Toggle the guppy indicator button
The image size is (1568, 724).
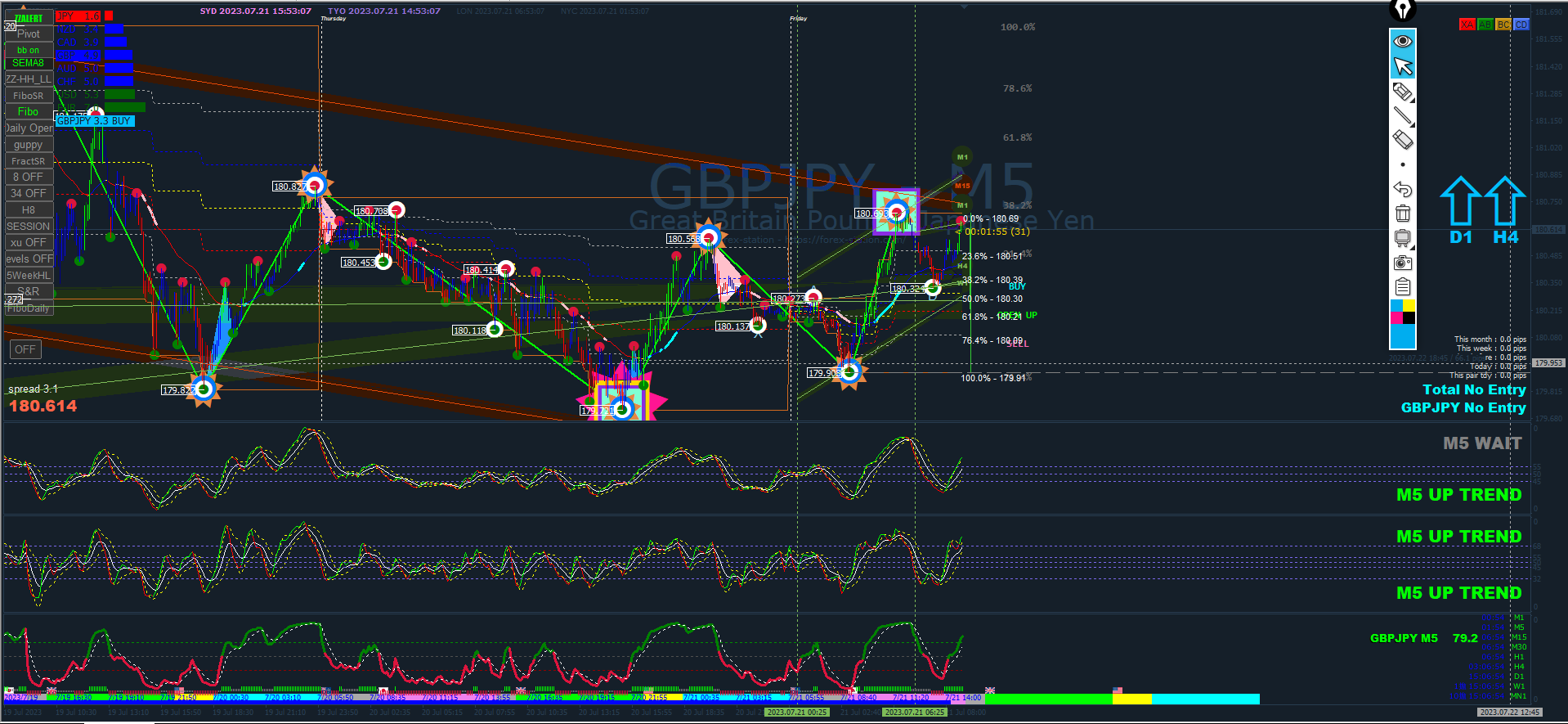point(29,145)
